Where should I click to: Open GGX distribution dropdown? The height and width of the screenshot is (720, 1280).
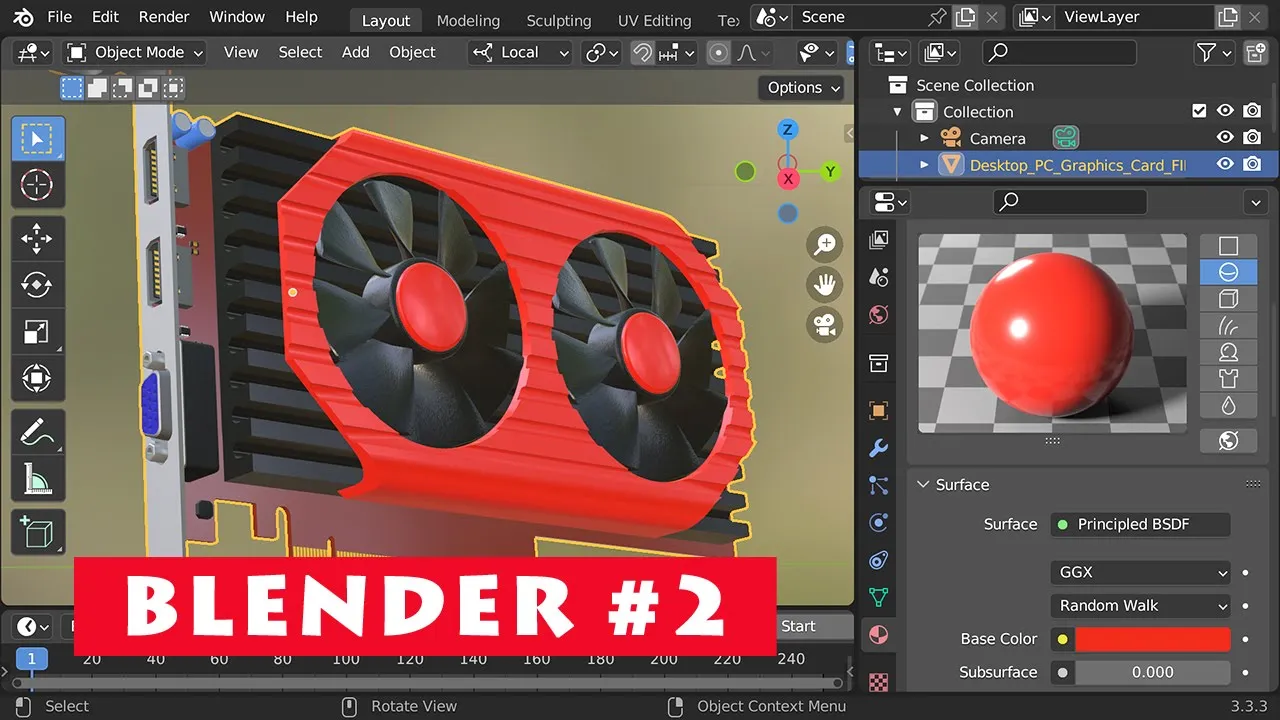click(1141, 573)
